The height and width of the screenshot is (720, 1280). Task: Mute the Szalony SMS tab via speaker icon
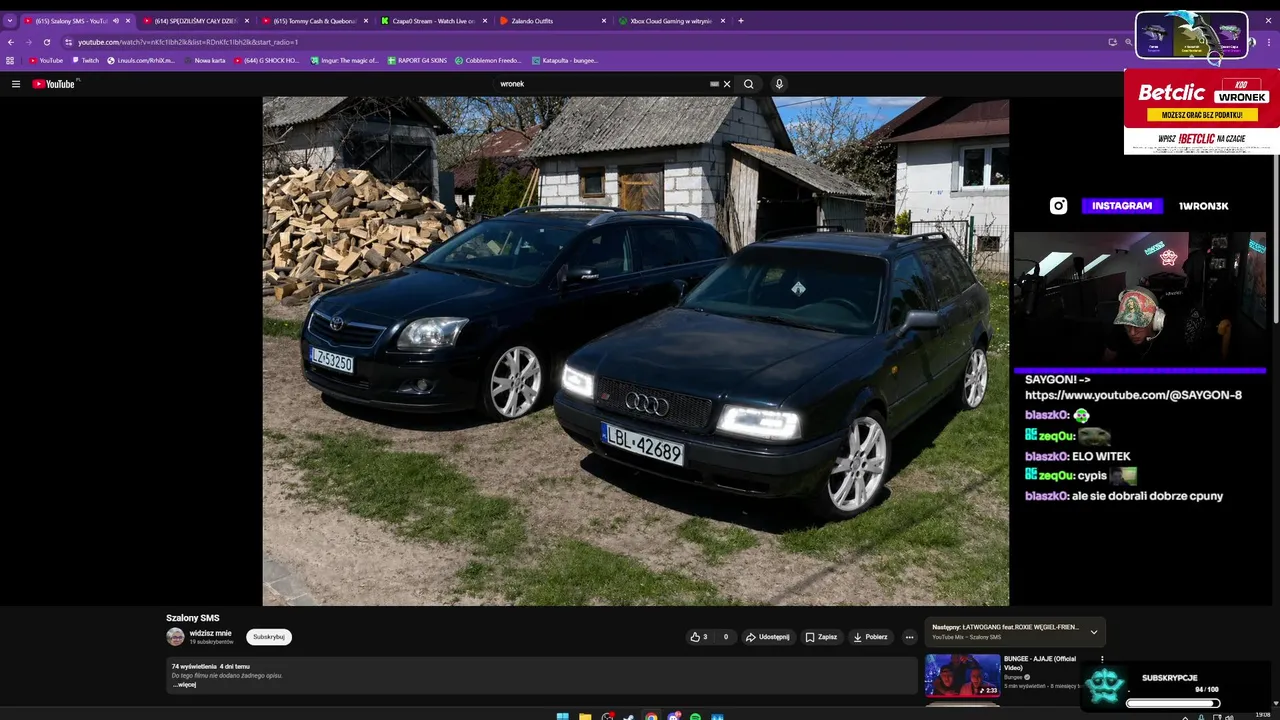[116, 21]
